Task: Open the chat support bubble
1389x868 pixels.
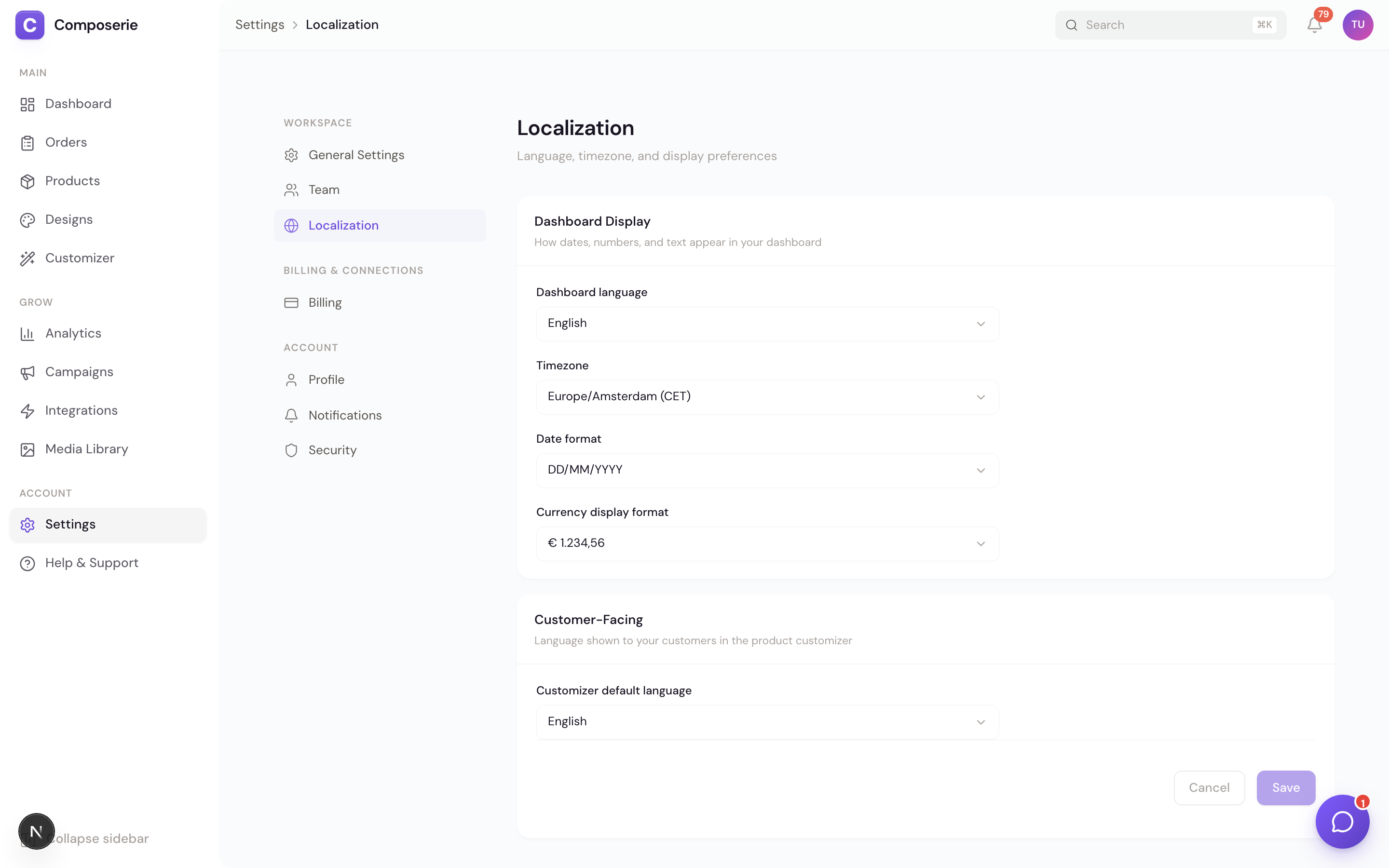Action: [x=1342, y=822]
